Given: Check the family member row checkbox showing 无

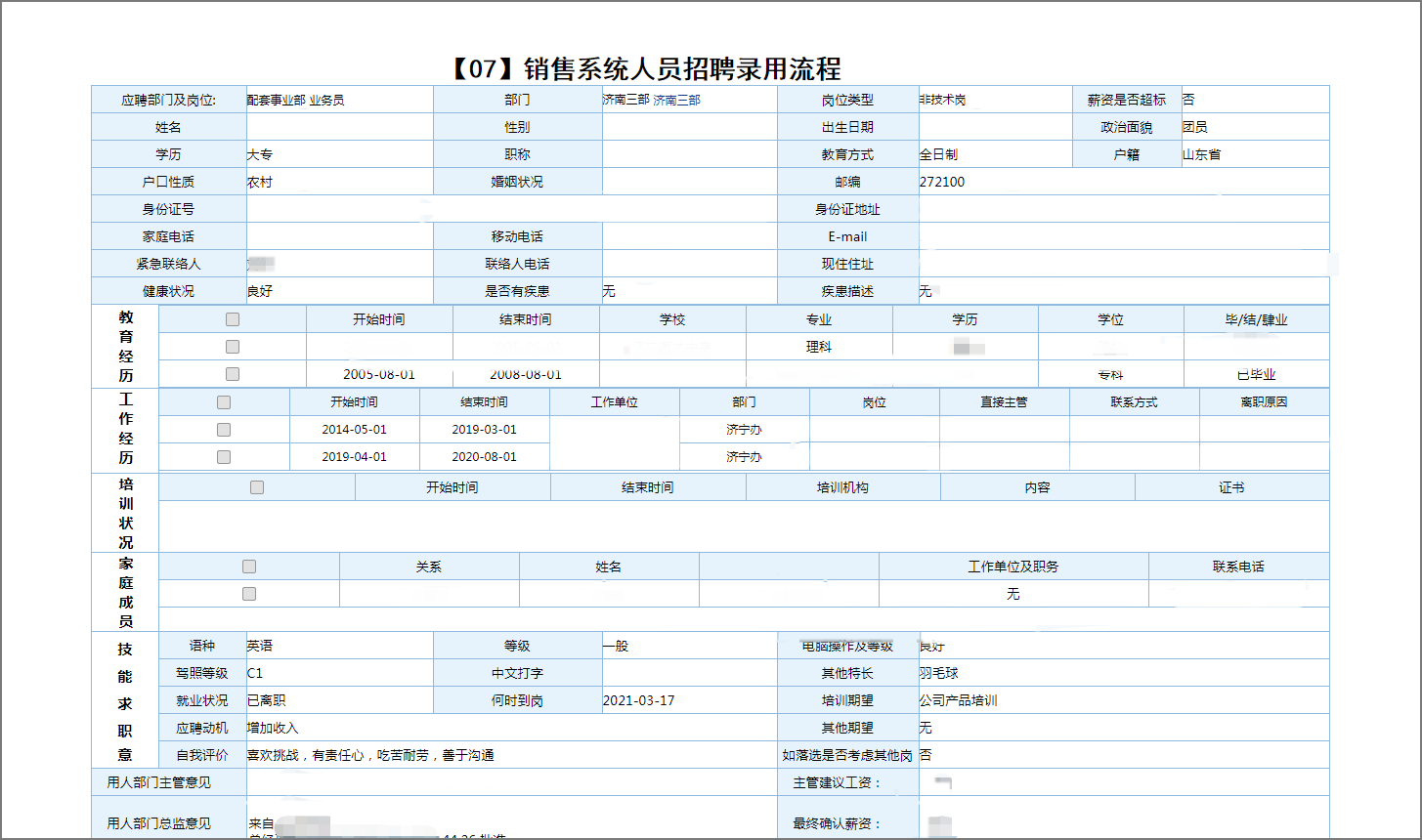Looking at the screenshot, I should point(248,593).
